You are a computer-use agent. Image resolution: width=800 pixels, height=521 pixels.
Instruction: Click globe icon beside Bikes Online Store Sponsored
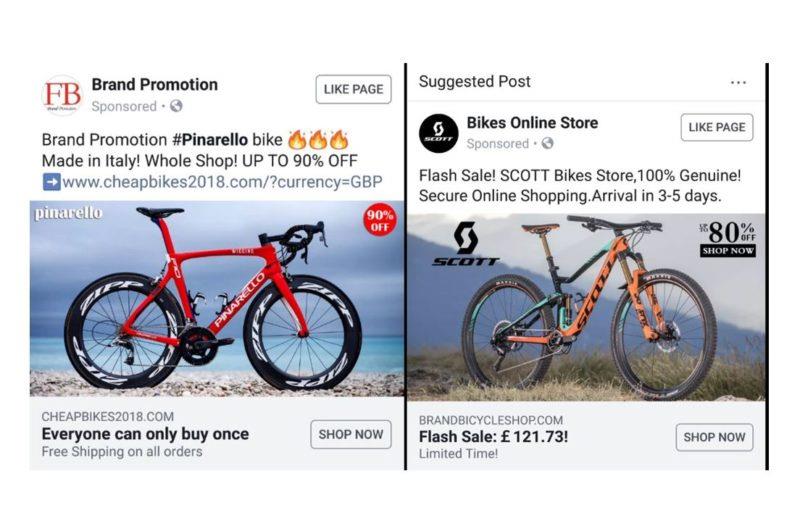(x=547, y=144)
